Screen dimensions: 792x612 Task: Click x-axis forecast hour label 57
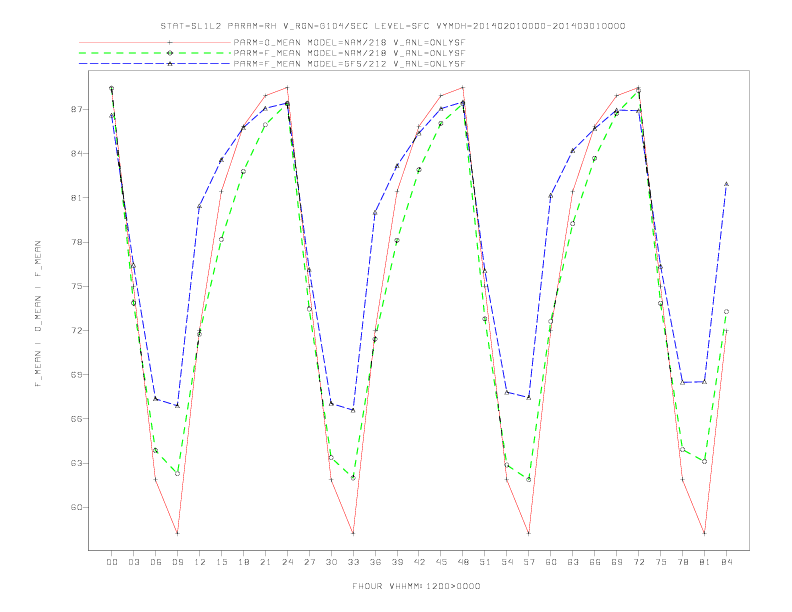pyautogui.click(x=529, y=562)
